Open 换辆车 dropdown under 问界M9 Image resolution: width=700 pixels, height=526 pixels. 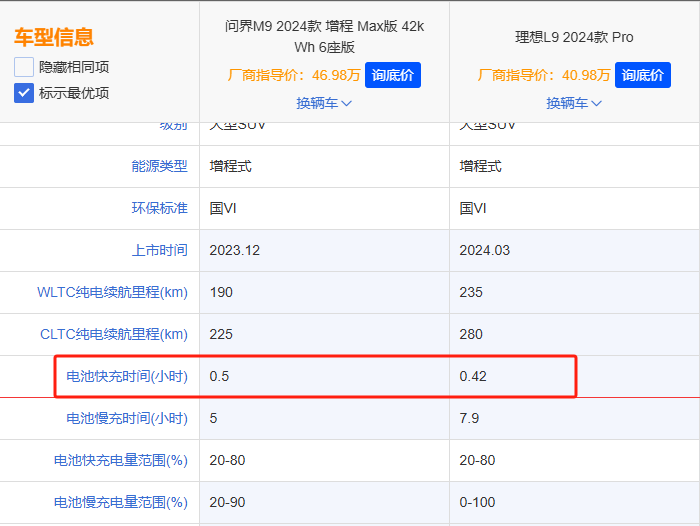click(324, 103)
